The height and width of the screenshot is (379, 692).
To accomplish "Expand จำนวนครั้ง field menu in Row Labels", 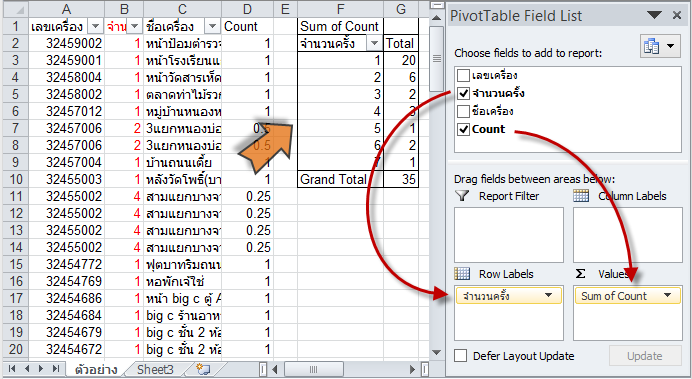I will [x=549, y=296].
